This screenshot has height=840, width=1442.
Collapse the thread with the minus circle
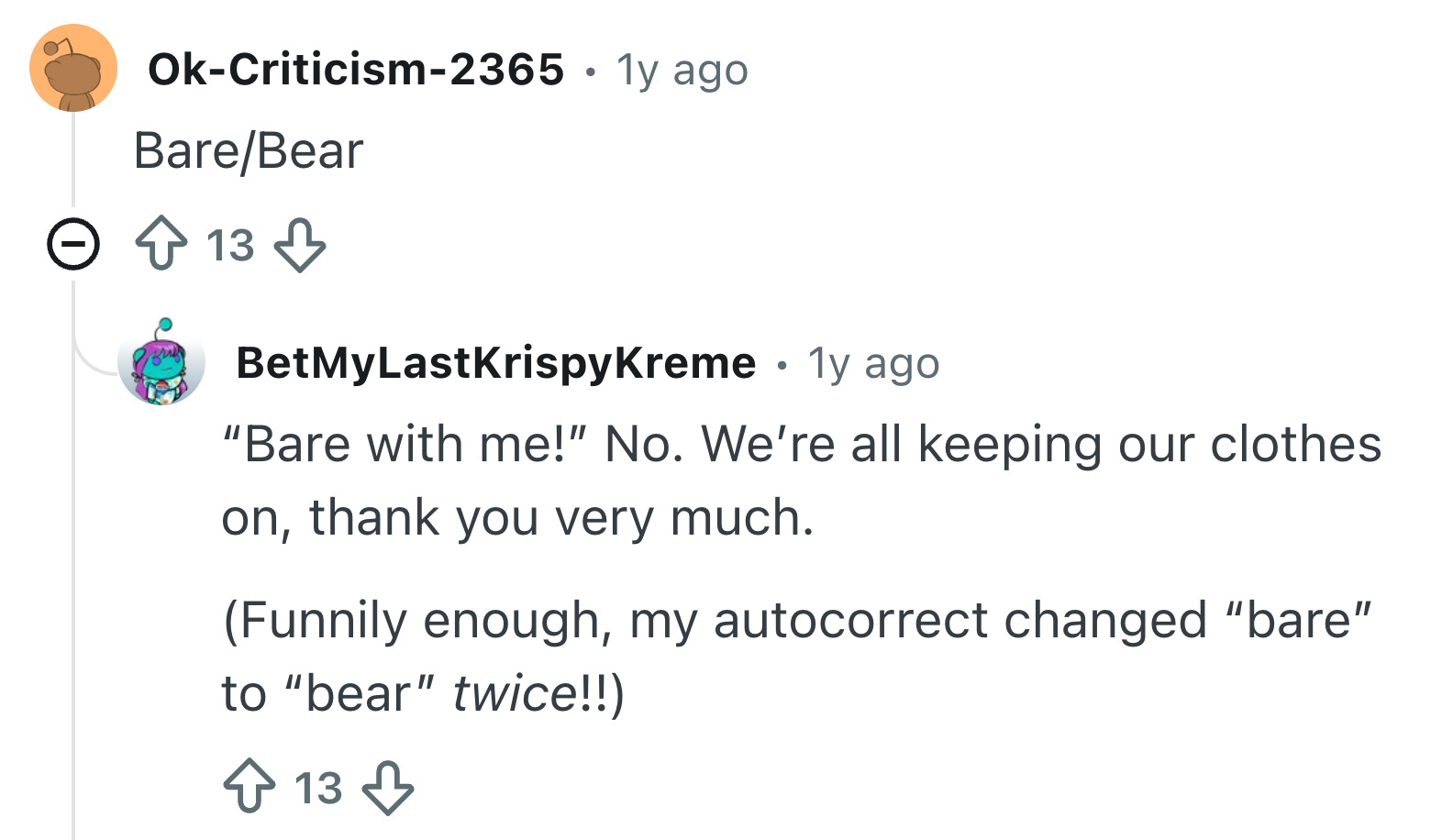[73, 244]
